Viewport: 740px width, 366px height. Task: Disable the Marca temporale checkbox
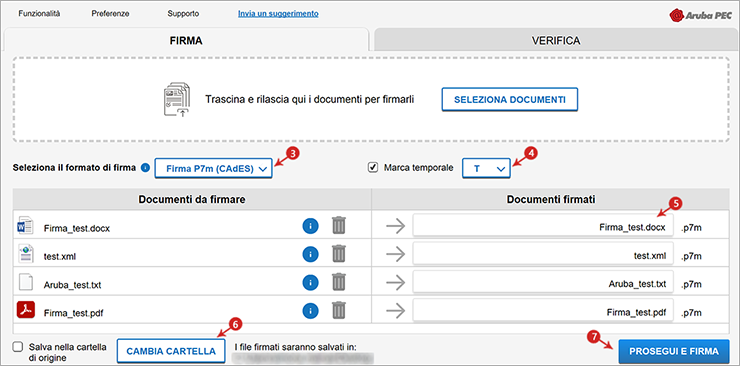(373, 167)
